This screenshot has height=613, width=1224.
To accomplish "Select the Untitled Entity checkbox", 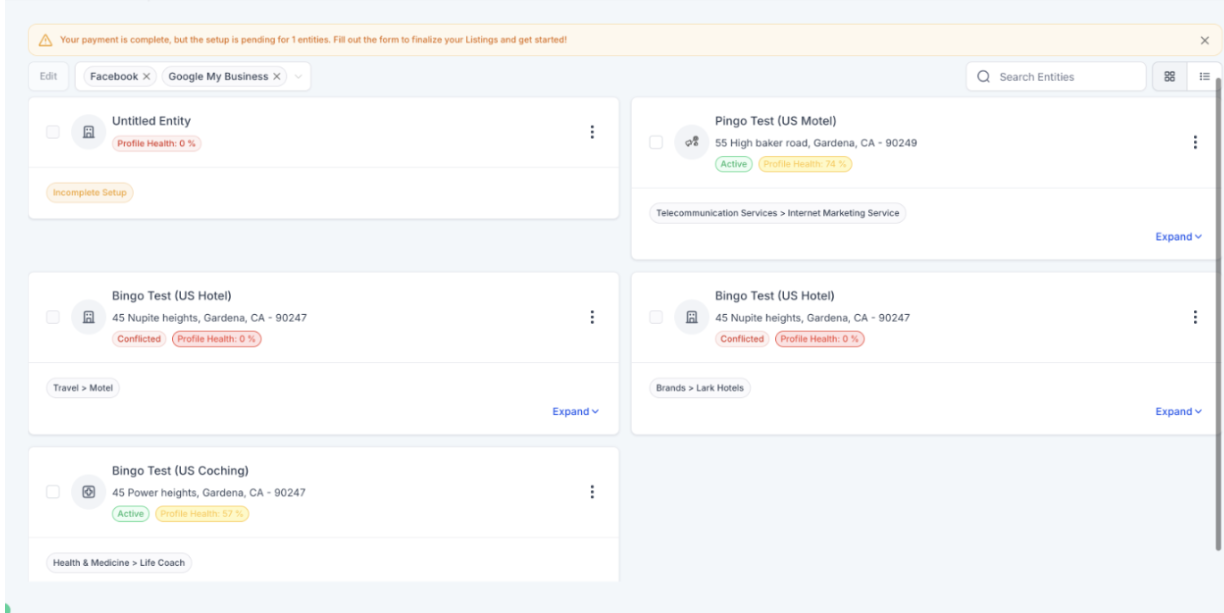I will (x=53, y=133).
